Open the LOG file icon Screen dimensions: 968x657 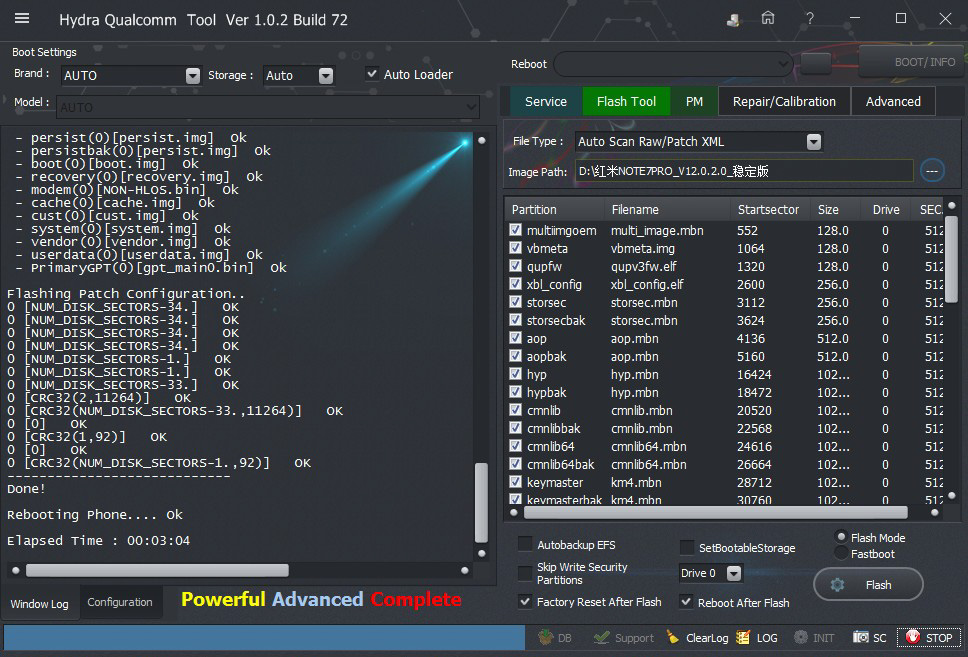click(x=756, y=638)
